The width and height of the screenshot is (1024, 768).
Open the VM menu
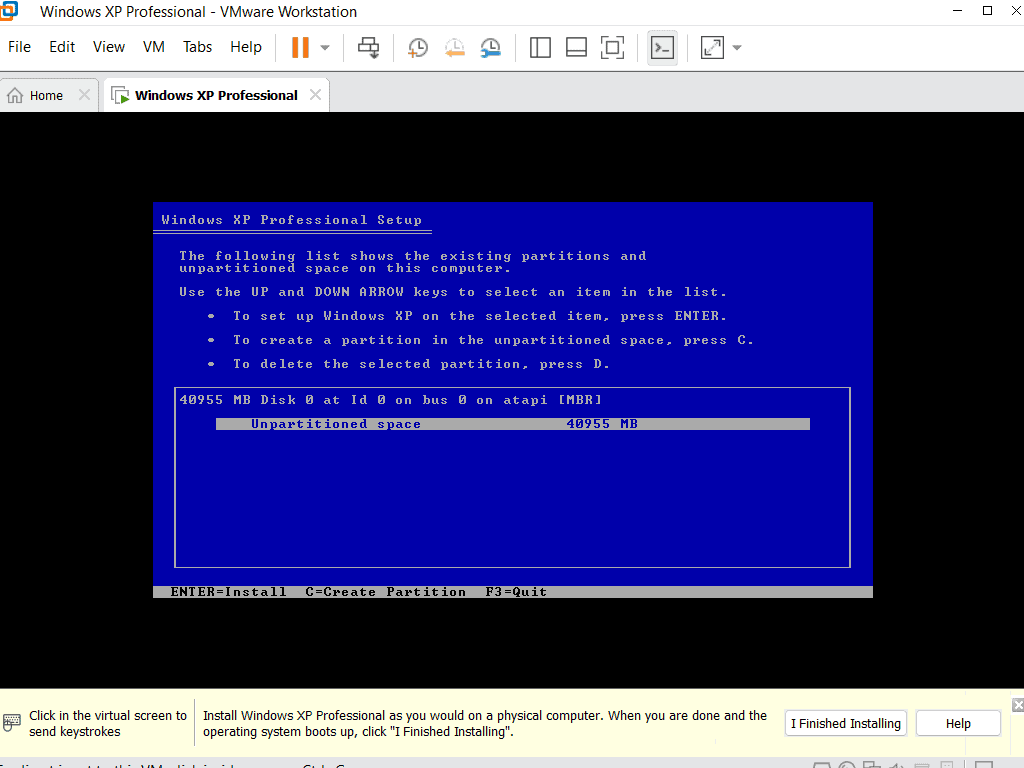[153, 47]
